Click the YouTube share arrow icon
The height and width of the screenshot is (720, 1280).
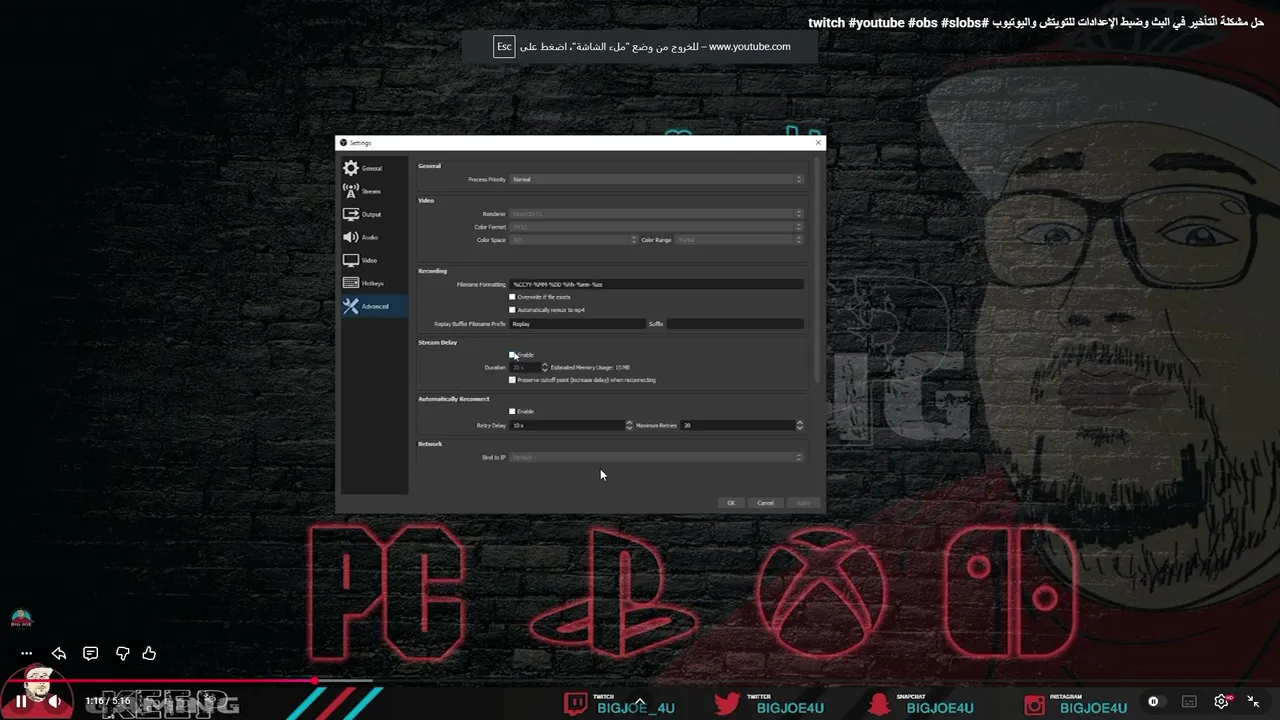point(59,653)
